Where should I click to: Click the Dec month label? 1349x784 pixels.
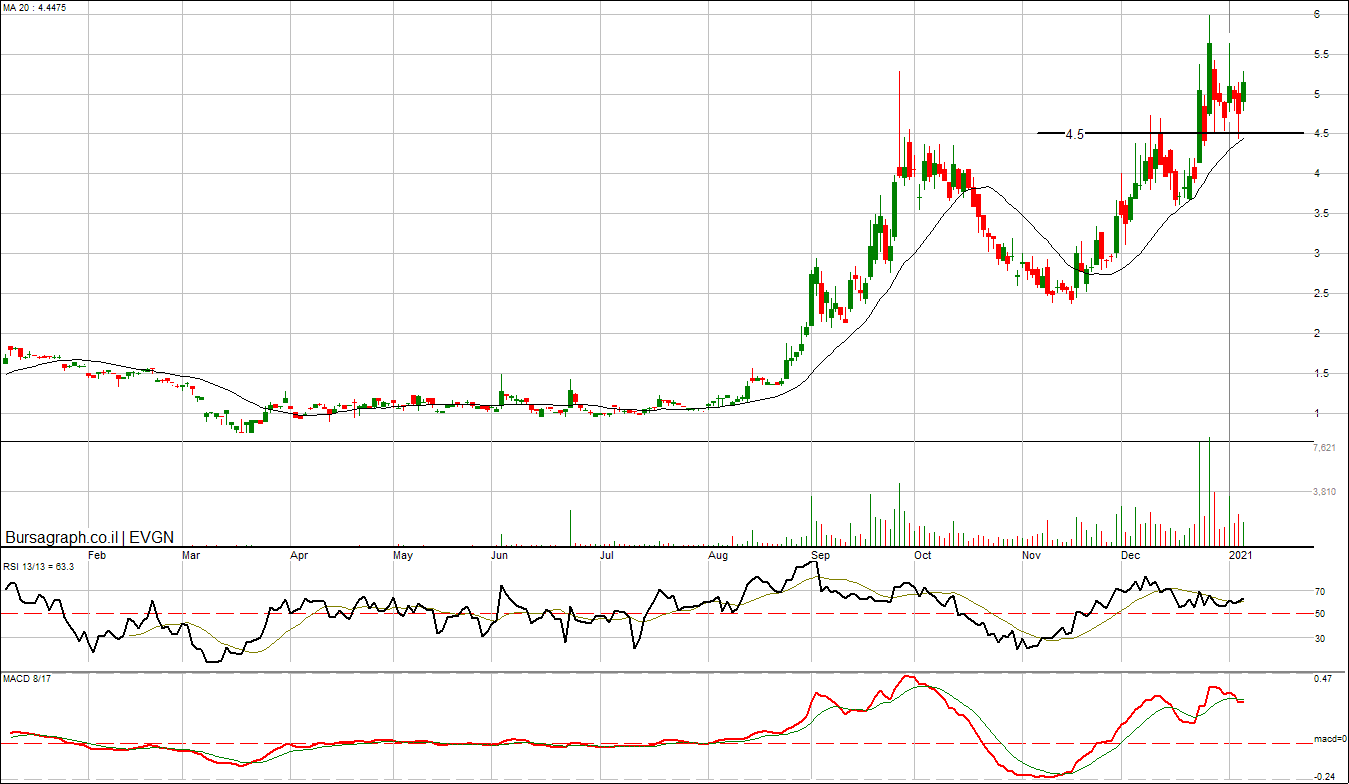pyautogui.click(x=1131, y=554)
